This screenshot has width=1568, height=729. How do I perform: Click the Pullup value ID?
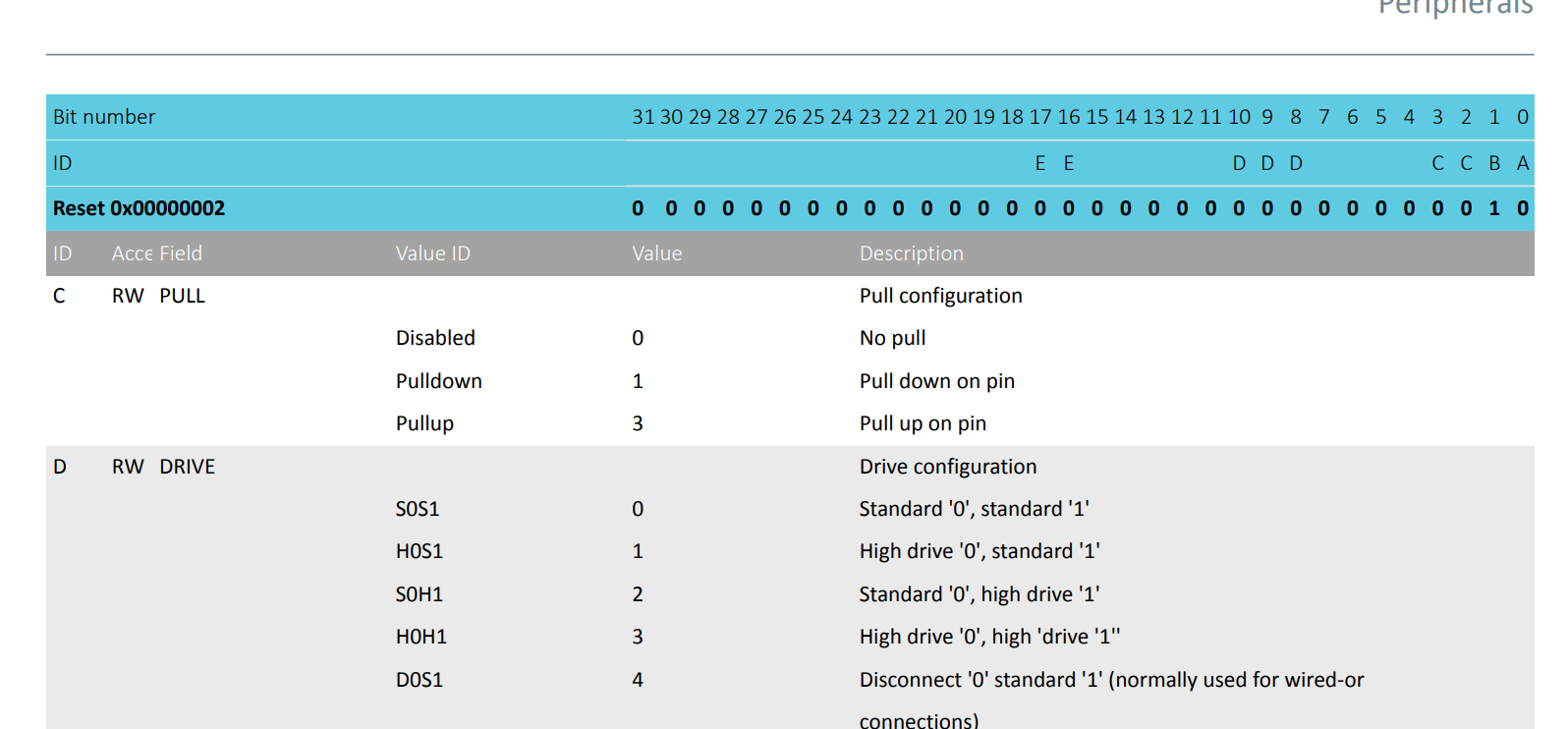point(424,423)
